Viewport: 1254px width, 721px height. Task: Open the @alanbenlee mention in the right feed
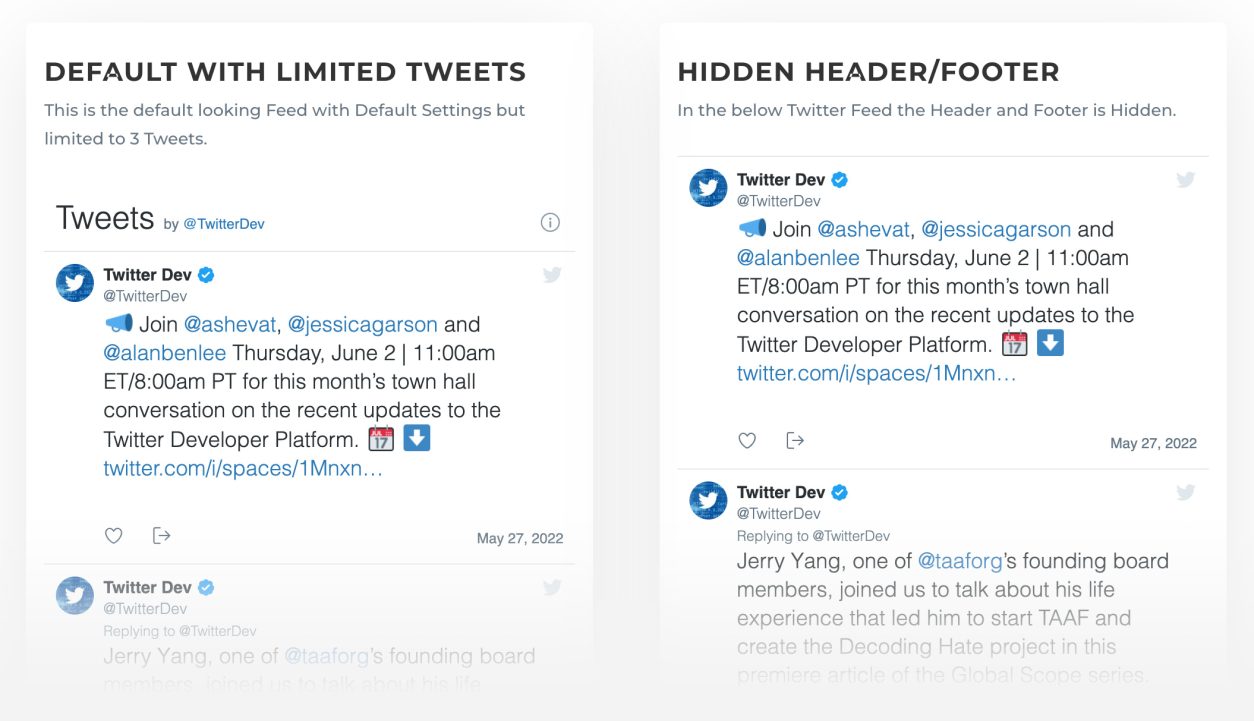point(798,258)
